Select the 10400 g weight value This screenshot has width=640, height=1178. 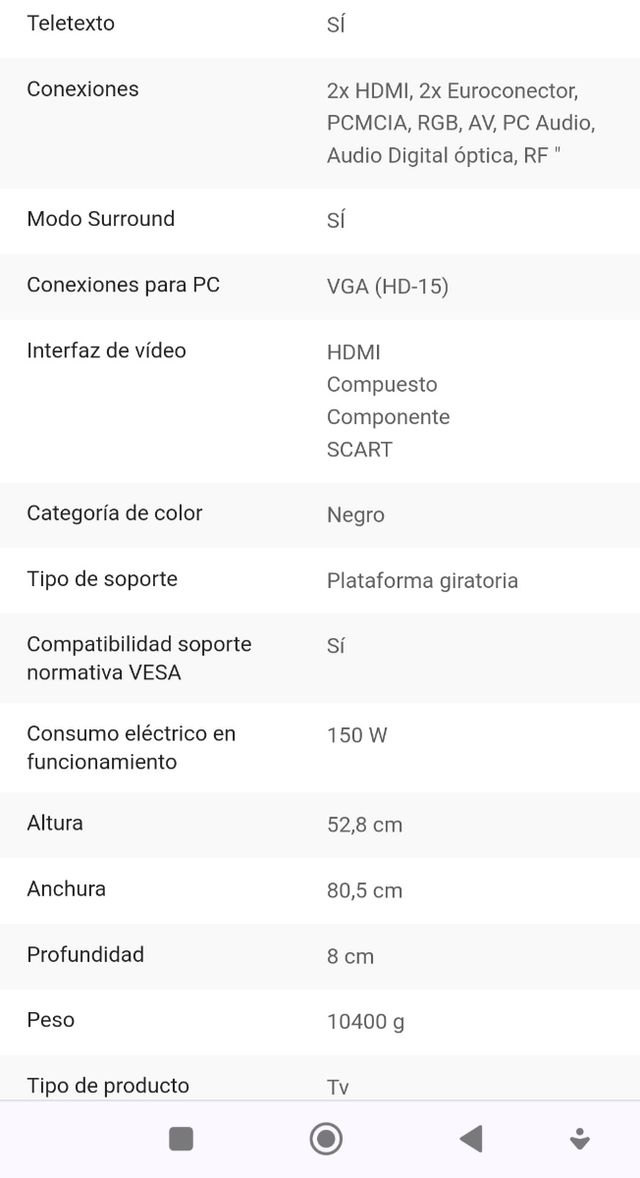[x=366, y=1022]
